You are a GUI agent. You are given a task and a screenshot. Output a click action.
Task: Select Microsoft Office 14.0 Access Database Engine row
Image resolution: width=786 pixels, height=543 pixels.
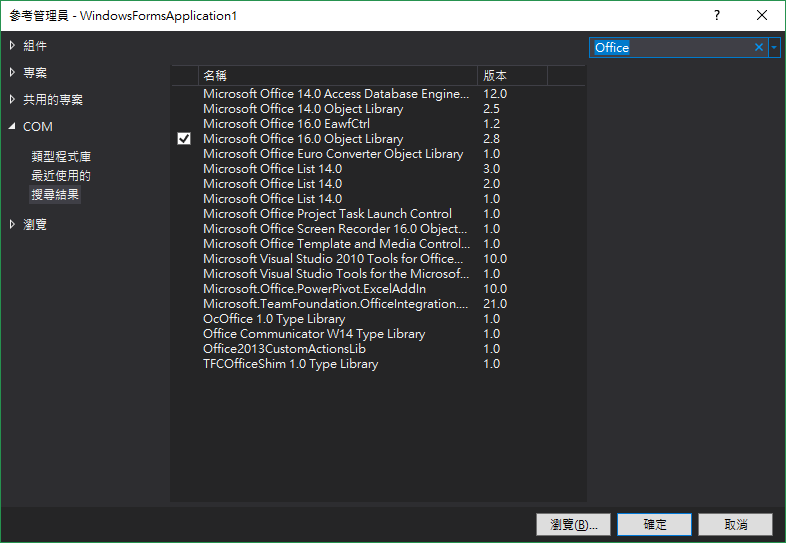coord(378,94)
